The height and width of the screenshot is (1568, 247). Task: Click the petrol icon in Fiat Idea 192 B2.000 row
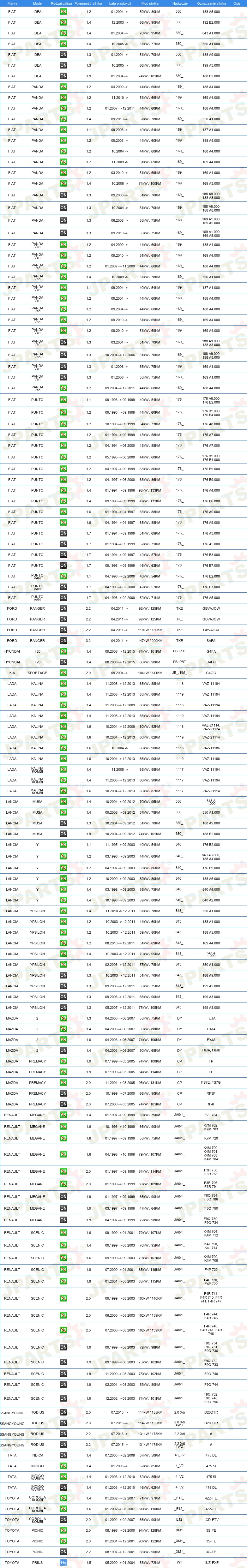[63, 22]
